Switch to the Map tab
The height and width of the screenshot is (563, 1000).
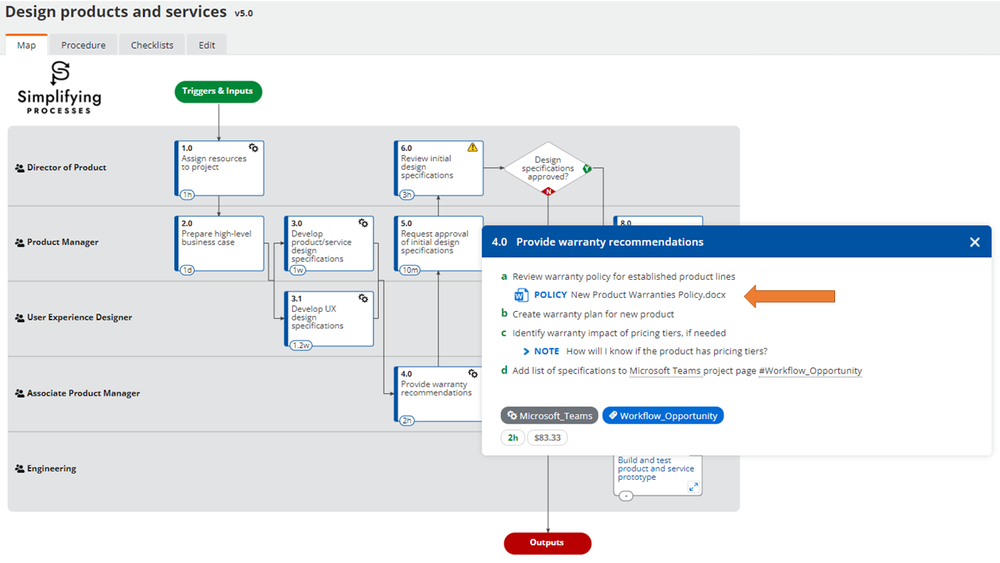click(x=26, y=45)
